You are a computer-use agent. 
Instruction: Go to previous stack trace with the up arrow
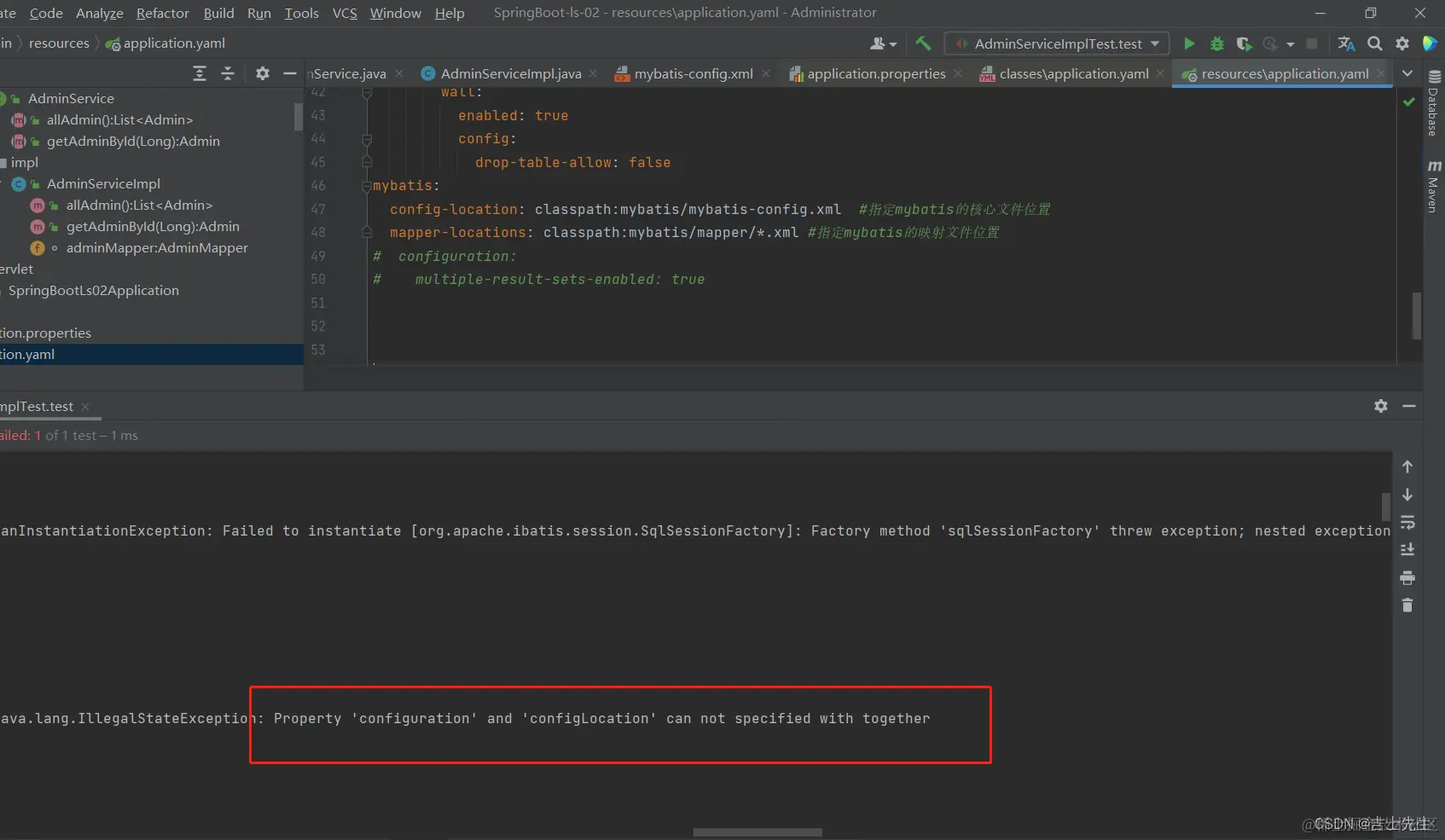coord(1407,466)
